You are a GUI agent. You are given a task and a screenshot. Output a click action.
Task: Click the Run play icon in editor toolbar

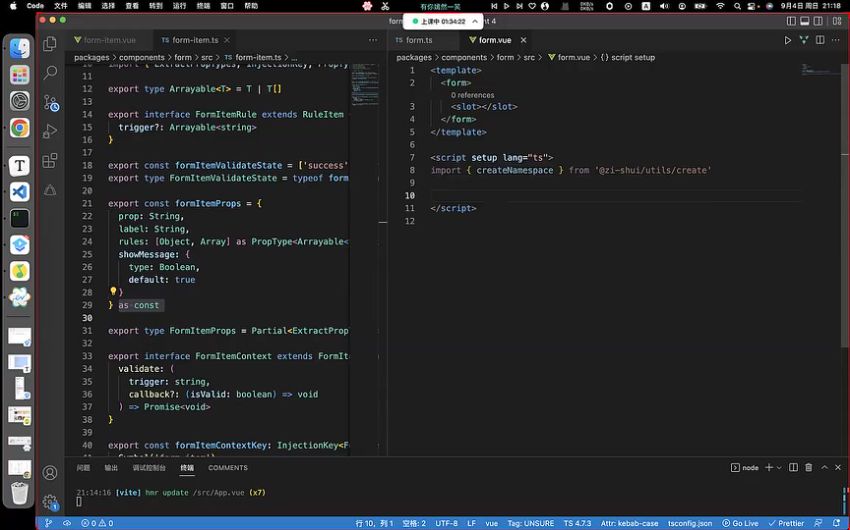788,40
